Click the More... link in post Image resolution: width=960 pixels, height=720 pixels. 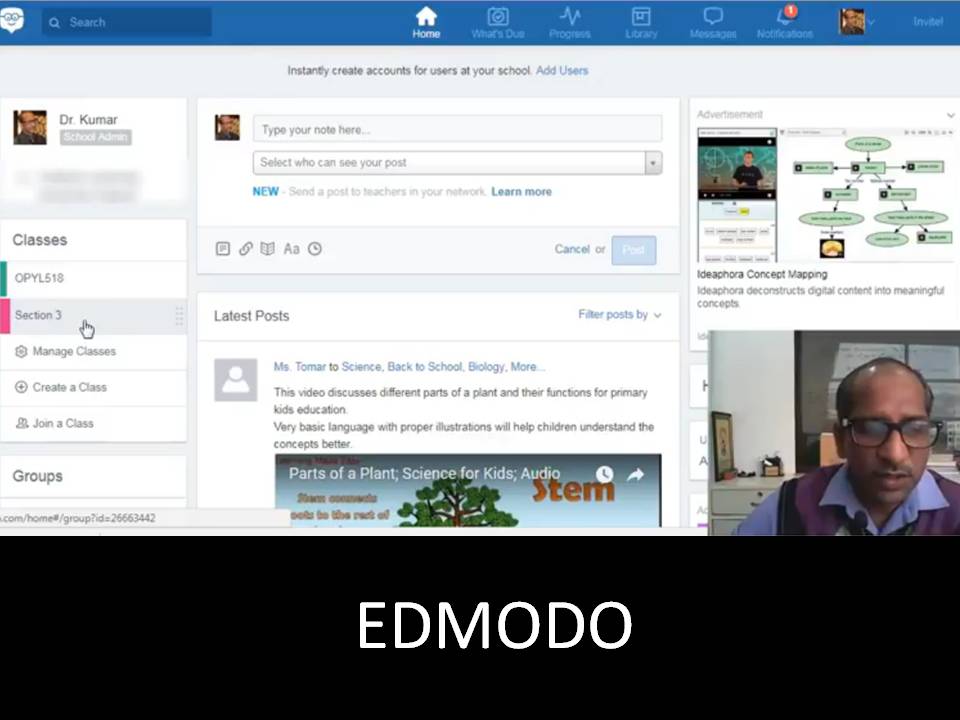coord(527,367)
